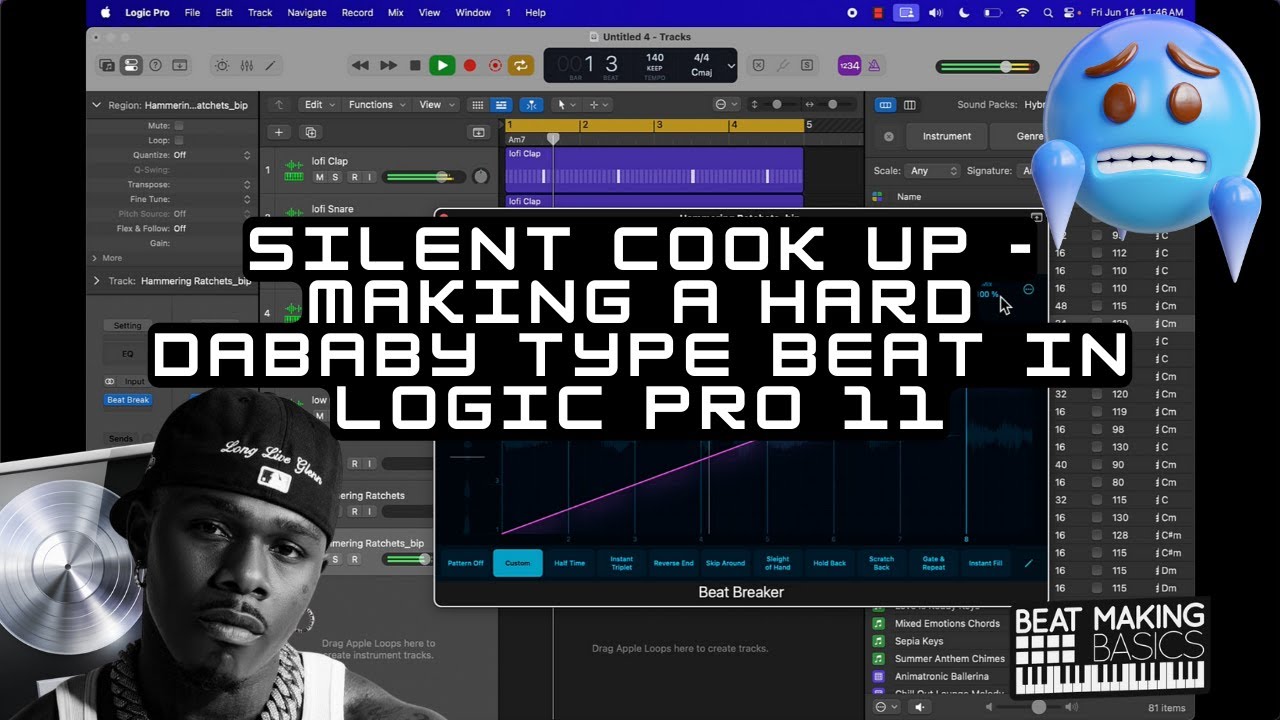This screenshot has height=720, width=1280.
Task: Start playback with green Play button
Action: 442,66
